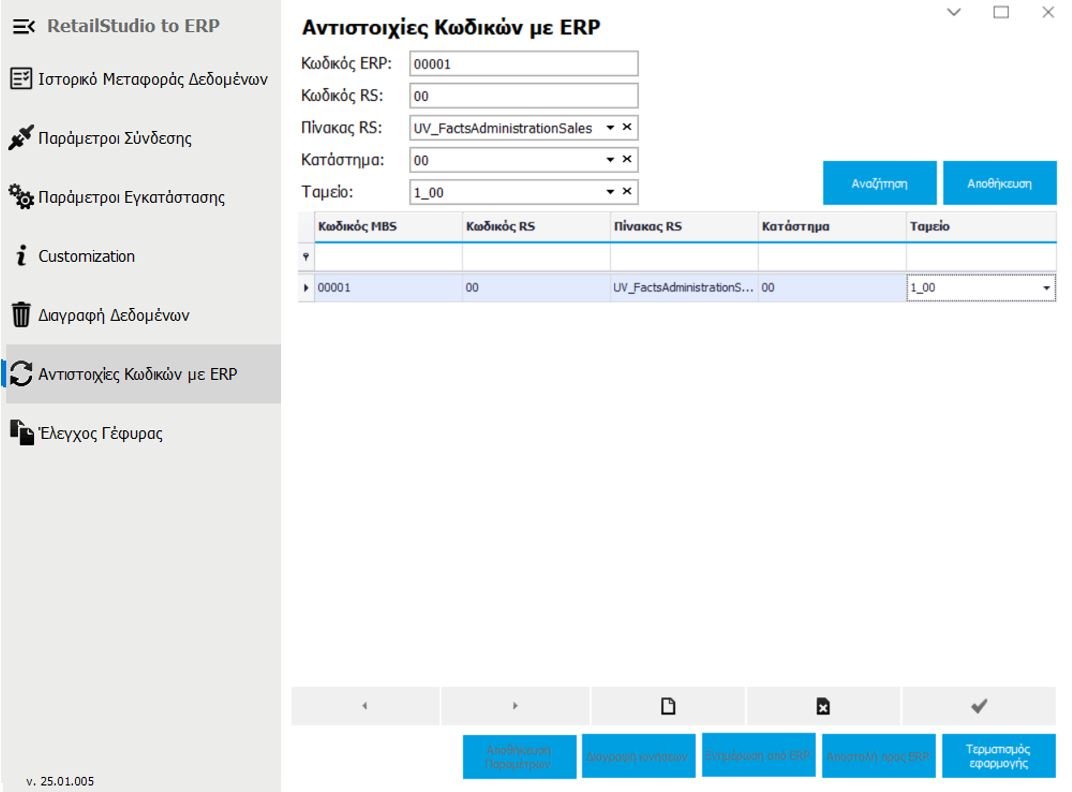Open the Ταμείο dropdown in grid row
This screenshot has height=792, width=1072.
[x=1046, y=288]
